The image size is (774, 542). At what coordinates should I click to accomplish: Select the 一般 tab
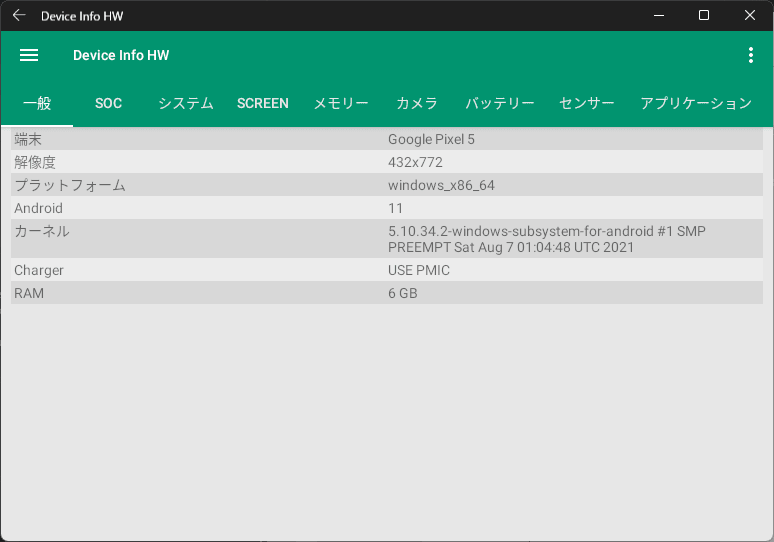click(36, 103)
